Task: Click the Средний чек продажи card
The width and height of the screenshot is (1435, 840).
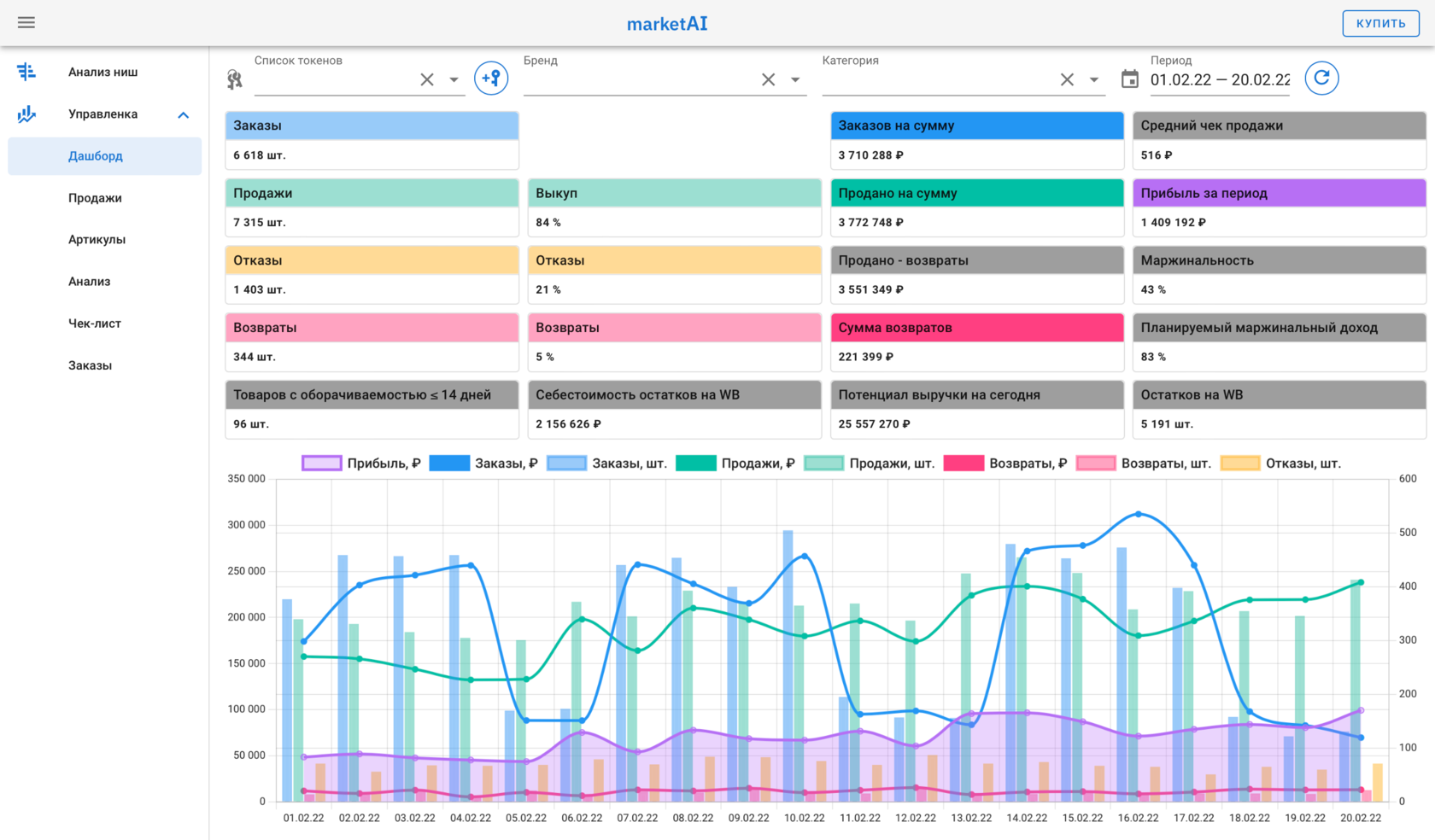Action: point(1280,140)
